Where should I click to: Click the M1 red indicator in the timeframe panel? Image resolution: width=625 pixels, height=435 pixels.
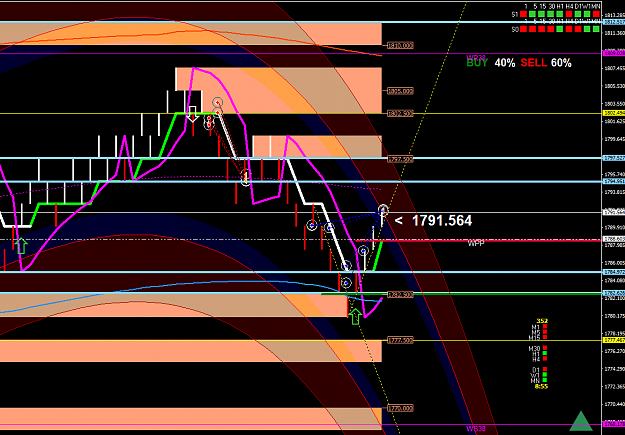[x=545, y=326]
